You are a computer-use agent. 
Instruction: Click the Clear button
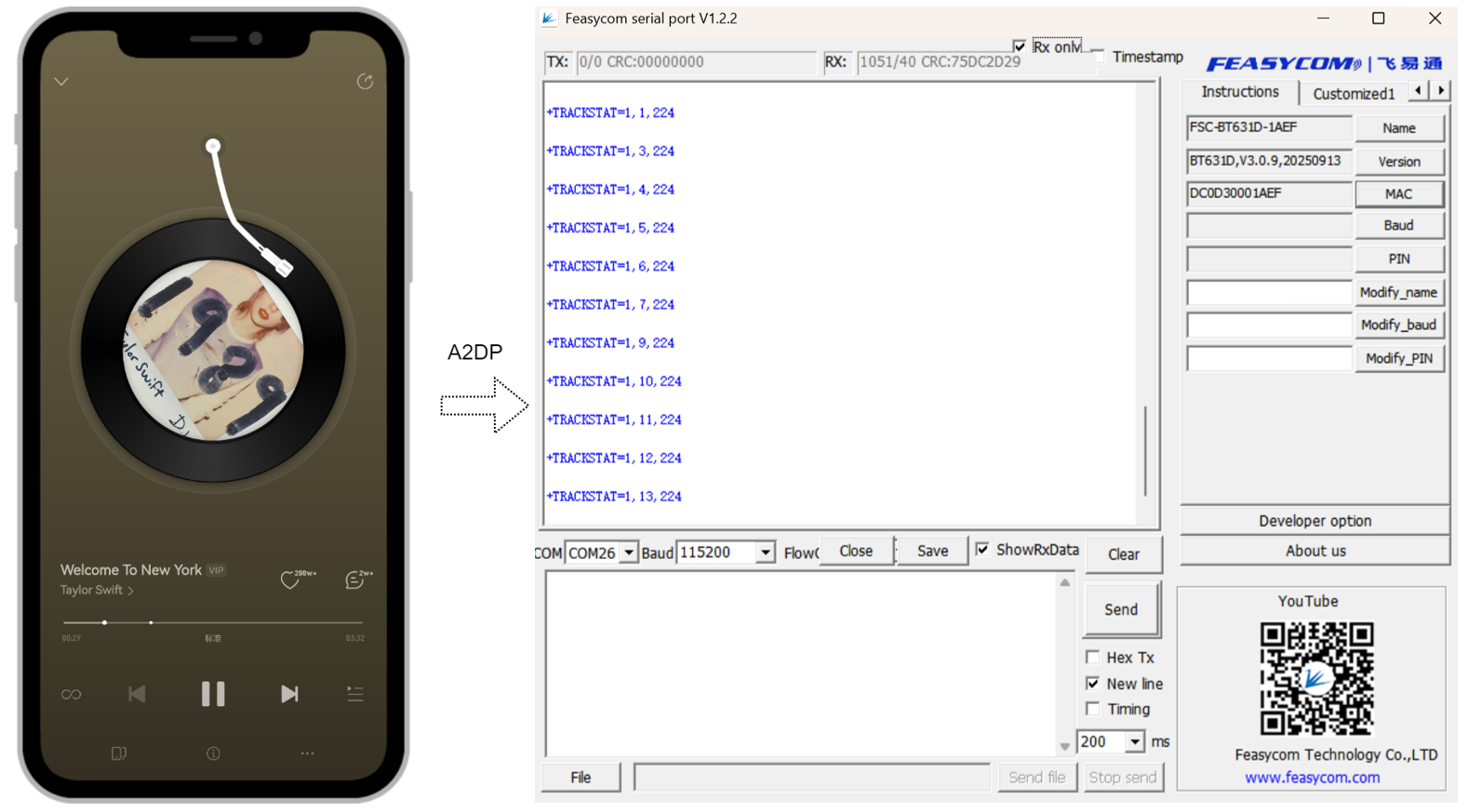1123,554
